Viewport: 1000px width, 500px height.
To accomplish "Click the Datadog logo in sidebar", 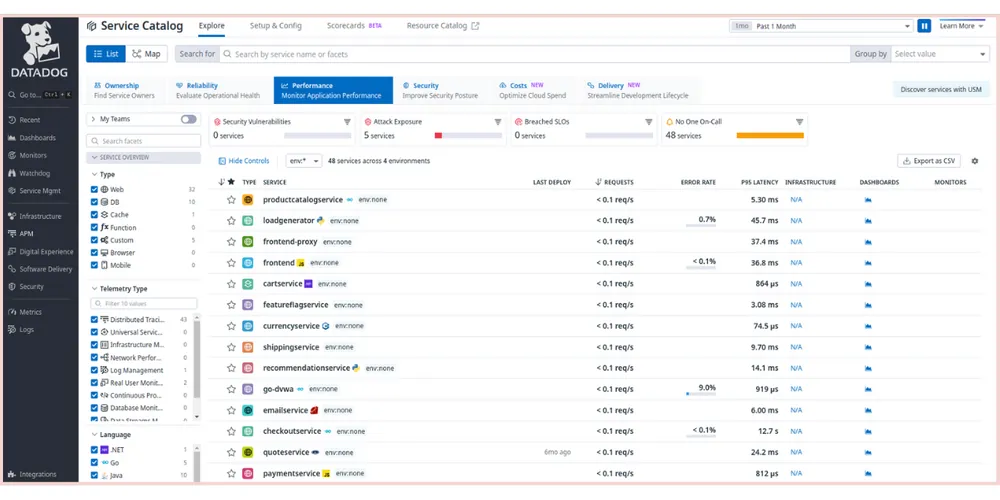I will 41,51.
